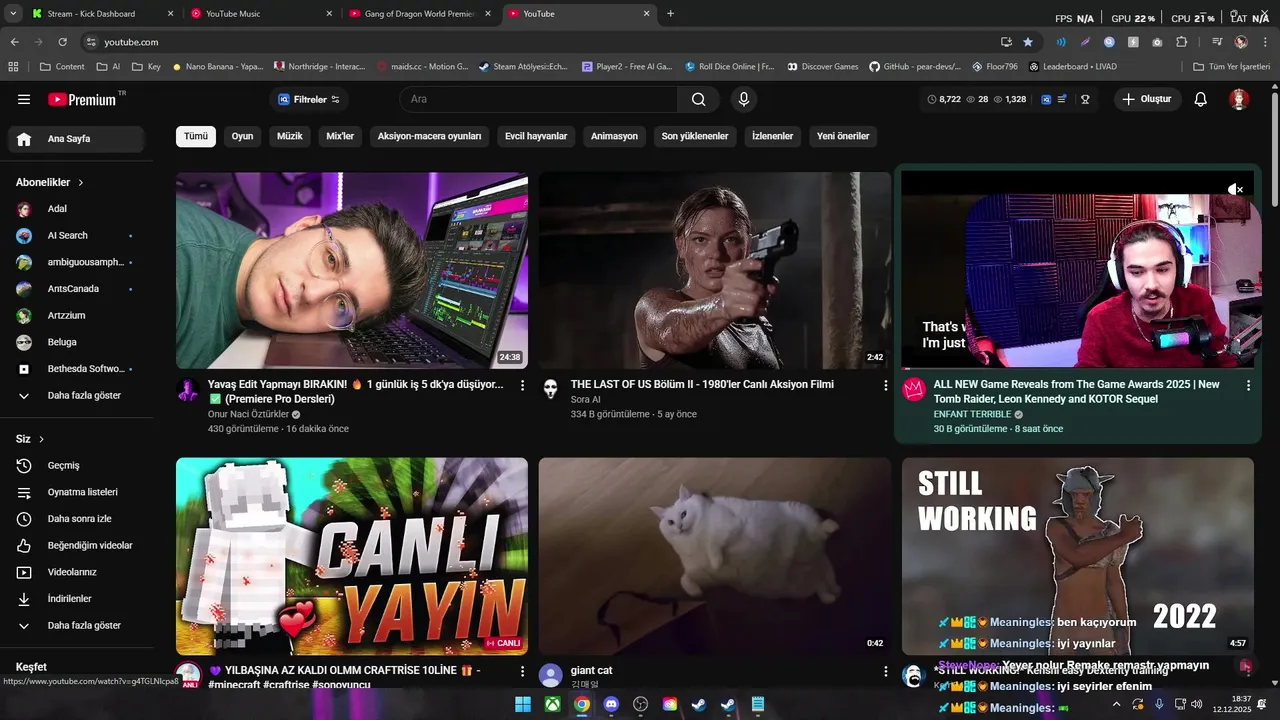Open Chrome media controls icon
1280x720 pixels.
coord(1217,42)
